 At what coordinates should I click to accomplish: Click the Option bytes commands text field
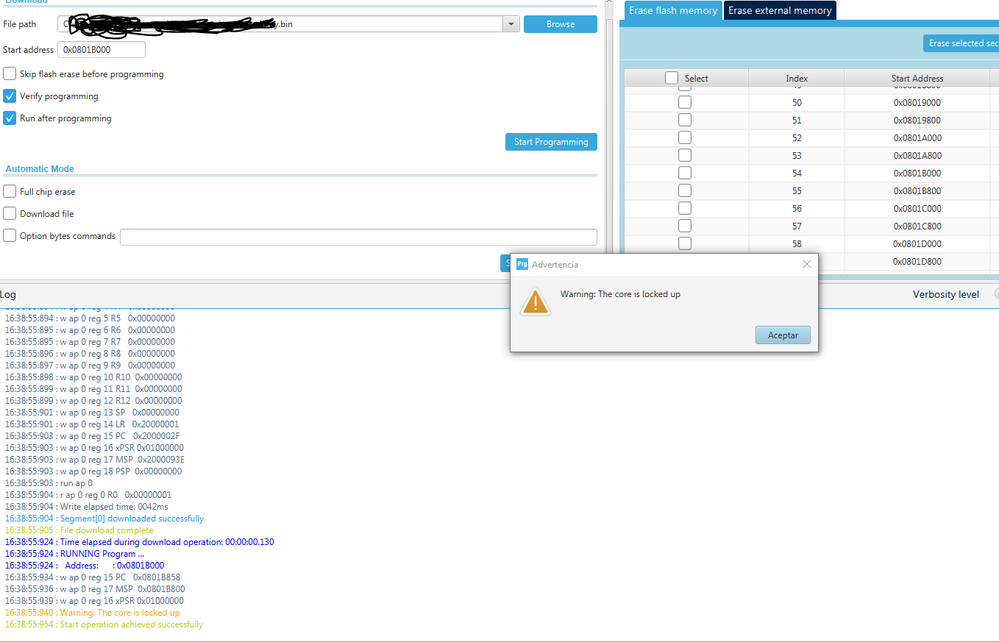point(358,237)
